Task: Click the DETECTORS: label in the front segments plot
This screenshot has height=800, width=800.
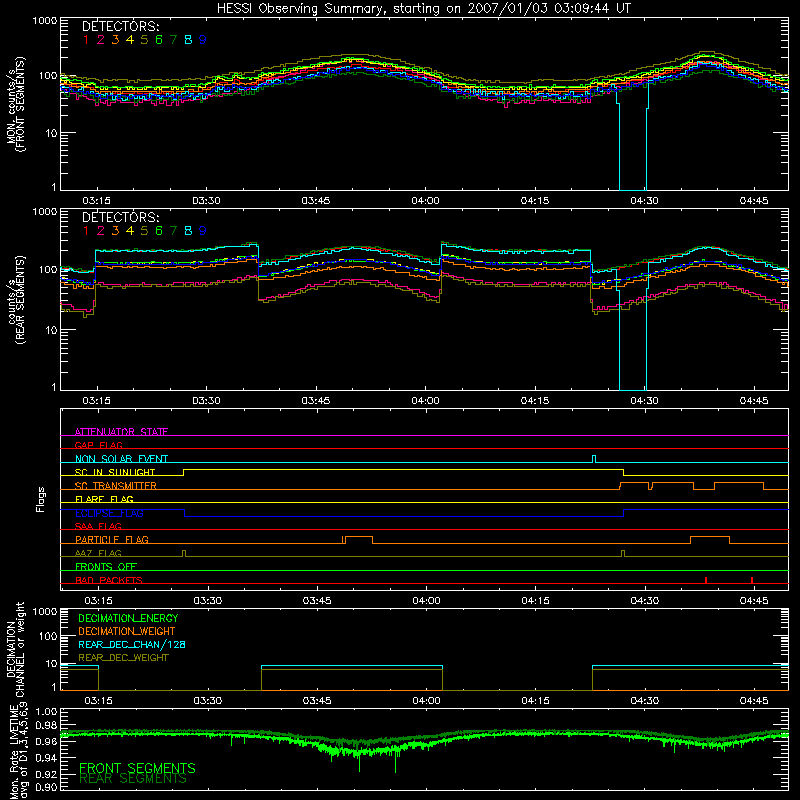Action: [120, 26]
